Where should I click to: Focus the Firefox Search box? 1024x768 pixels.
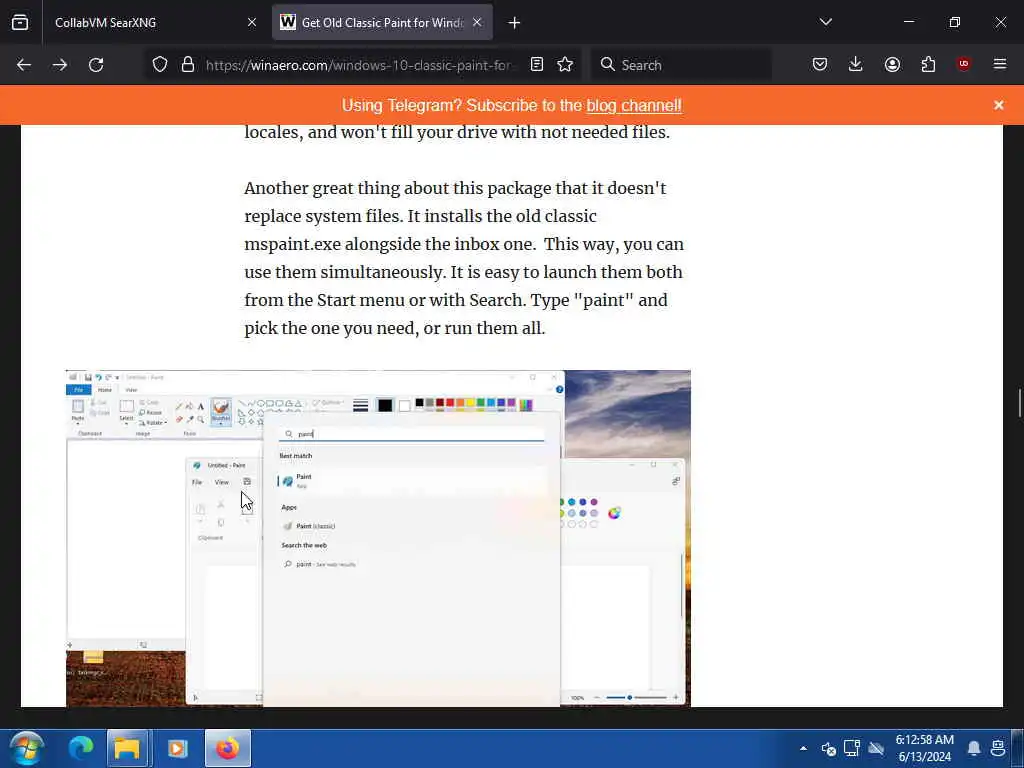(682, 65)
